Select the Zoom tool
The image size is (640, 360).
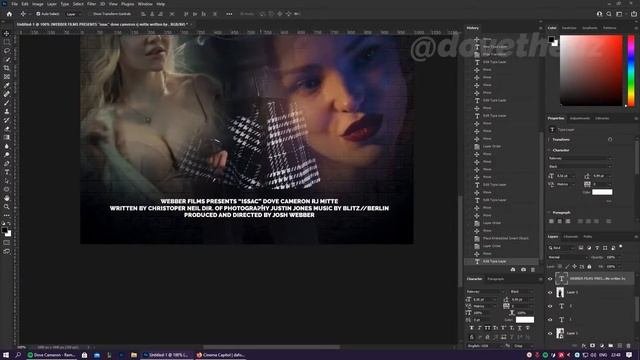pos(7,207)
